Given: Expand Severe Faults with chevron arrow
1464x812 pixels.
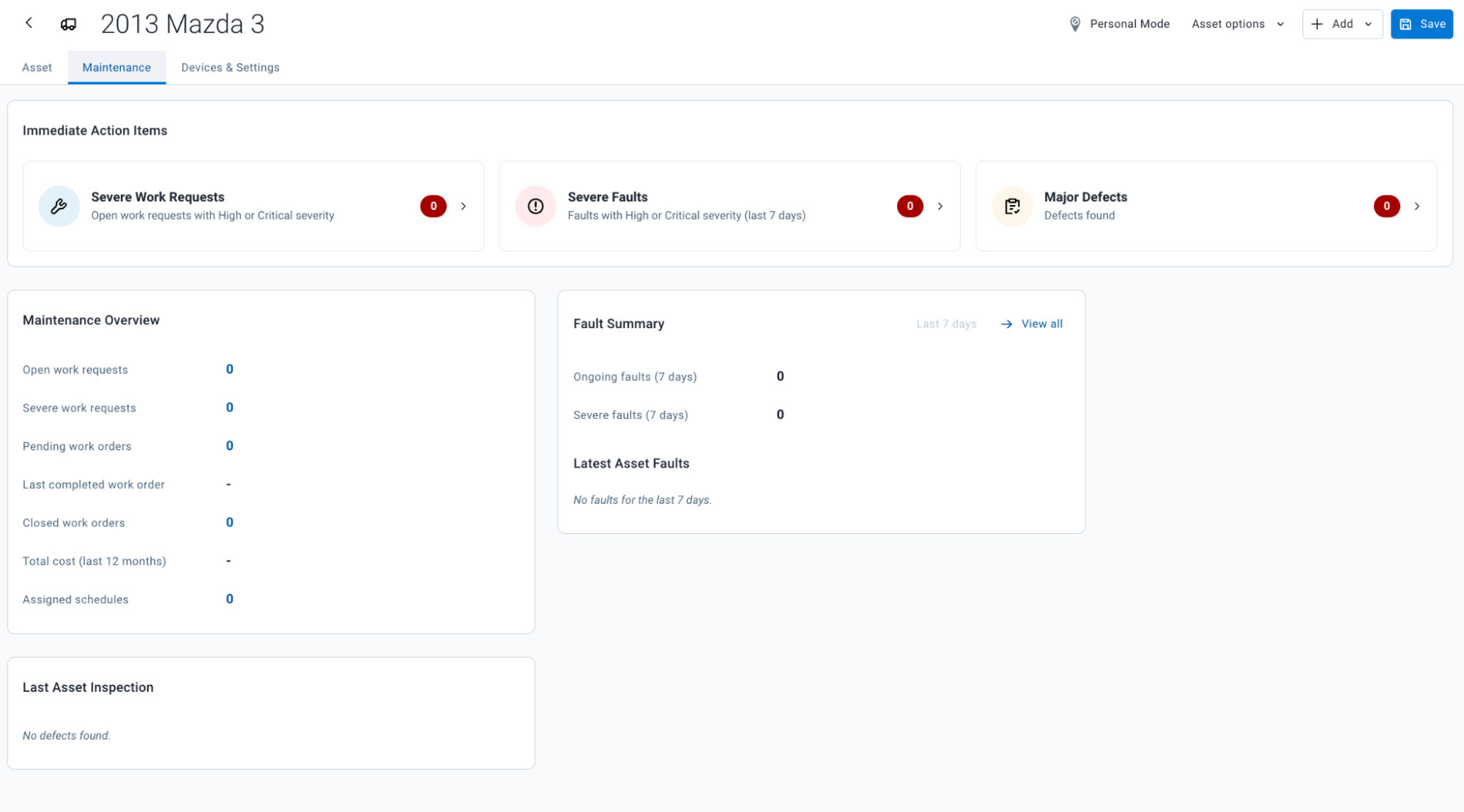Looking at the screenshot, I should (x=940, y=206).
